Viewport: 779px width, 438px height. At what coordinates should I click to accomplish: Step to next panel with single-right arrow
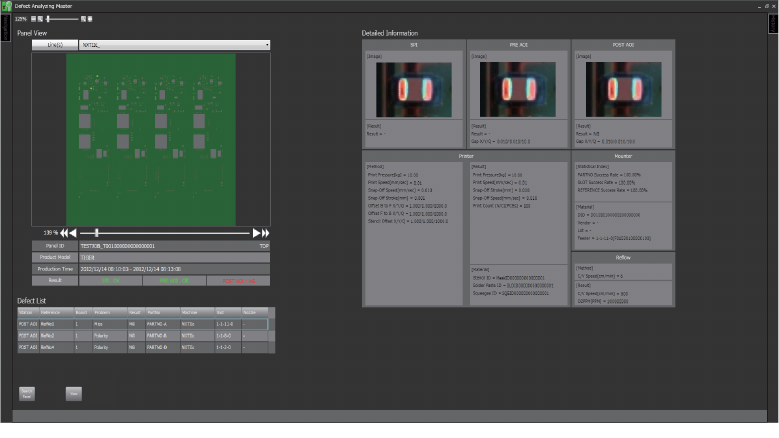click(x=256, y=232)
